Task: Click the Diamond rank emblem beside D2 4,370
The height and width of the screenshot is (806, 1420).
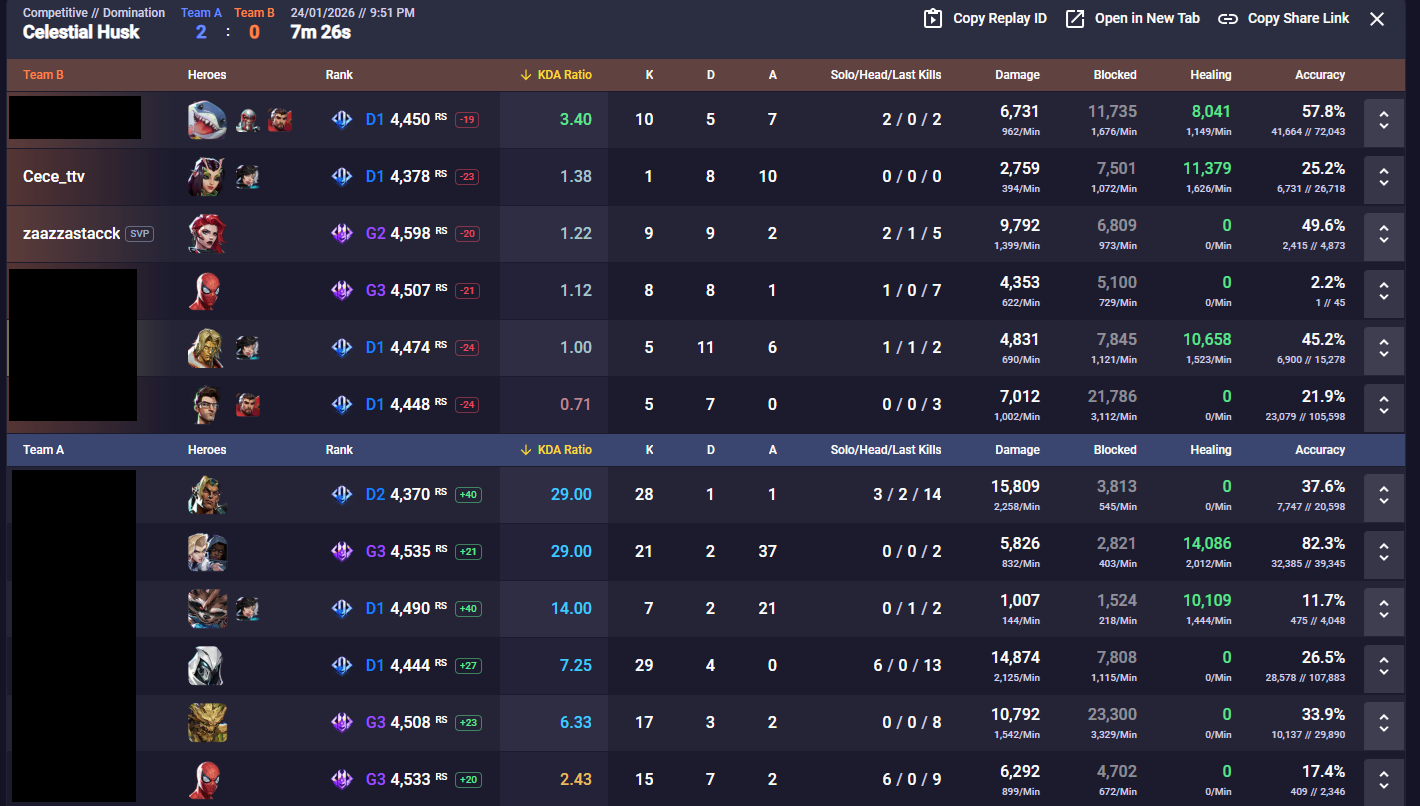Action: pyautogui.click(x=342, y=494)
